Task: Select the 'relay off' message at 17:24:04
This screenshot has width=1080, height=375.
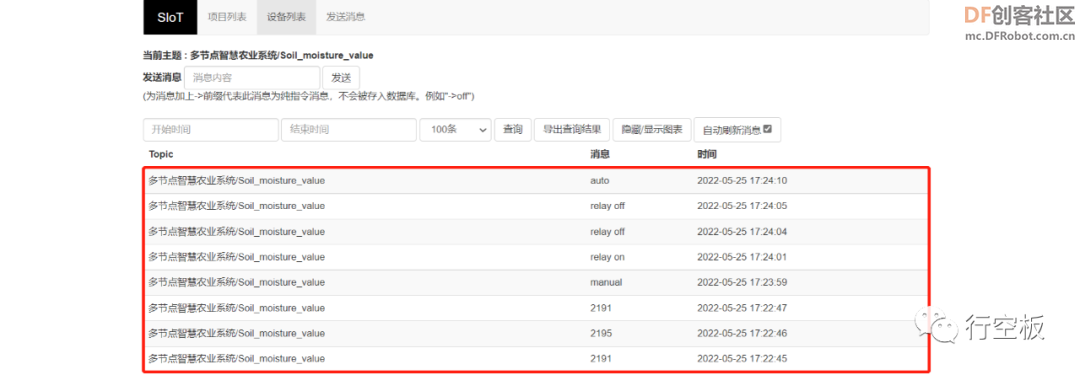Action: coord(608,231)
